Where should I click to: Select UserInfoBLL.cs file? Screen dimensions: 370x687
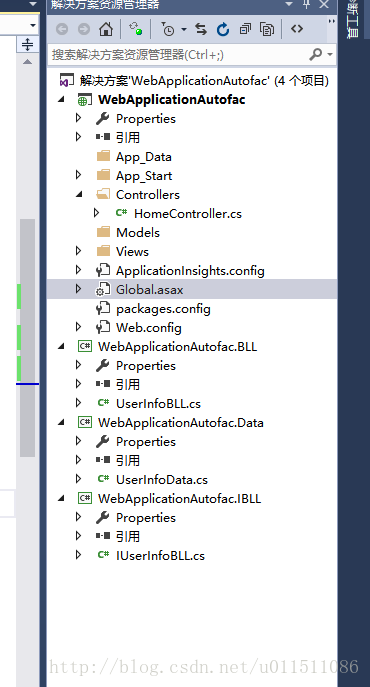158,404
